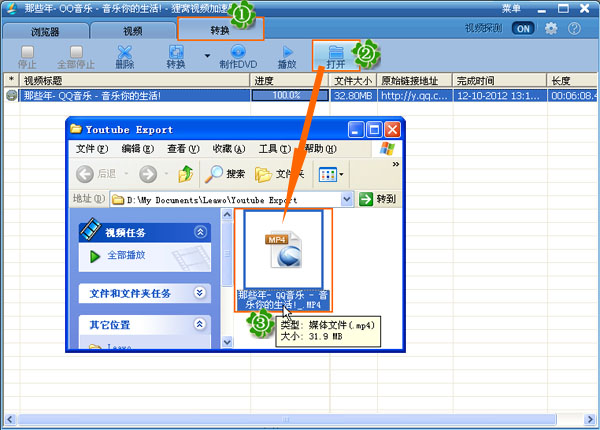
Task: Click the row status icon beside 那些年
Action: tap(12, 96)
